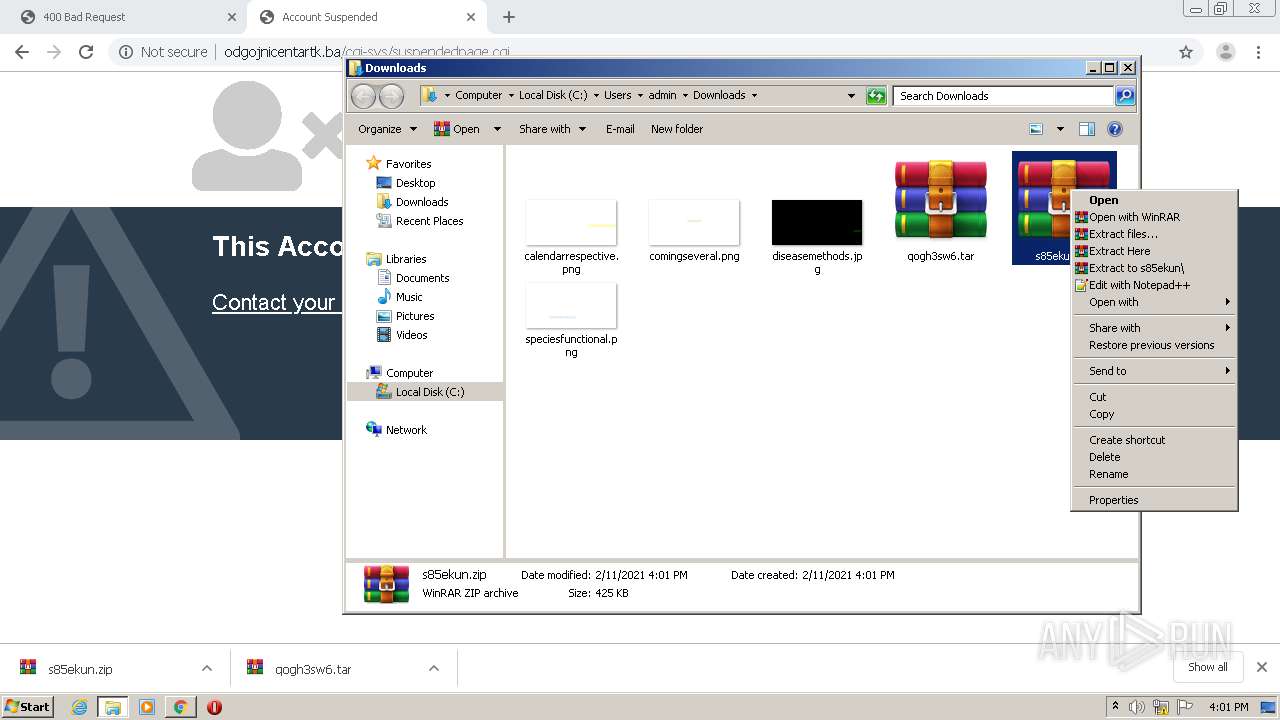This screenshot has width=1280, height=720.
Task: Open s85ekun.zip download options chevron
Action: tap(207, 669)
